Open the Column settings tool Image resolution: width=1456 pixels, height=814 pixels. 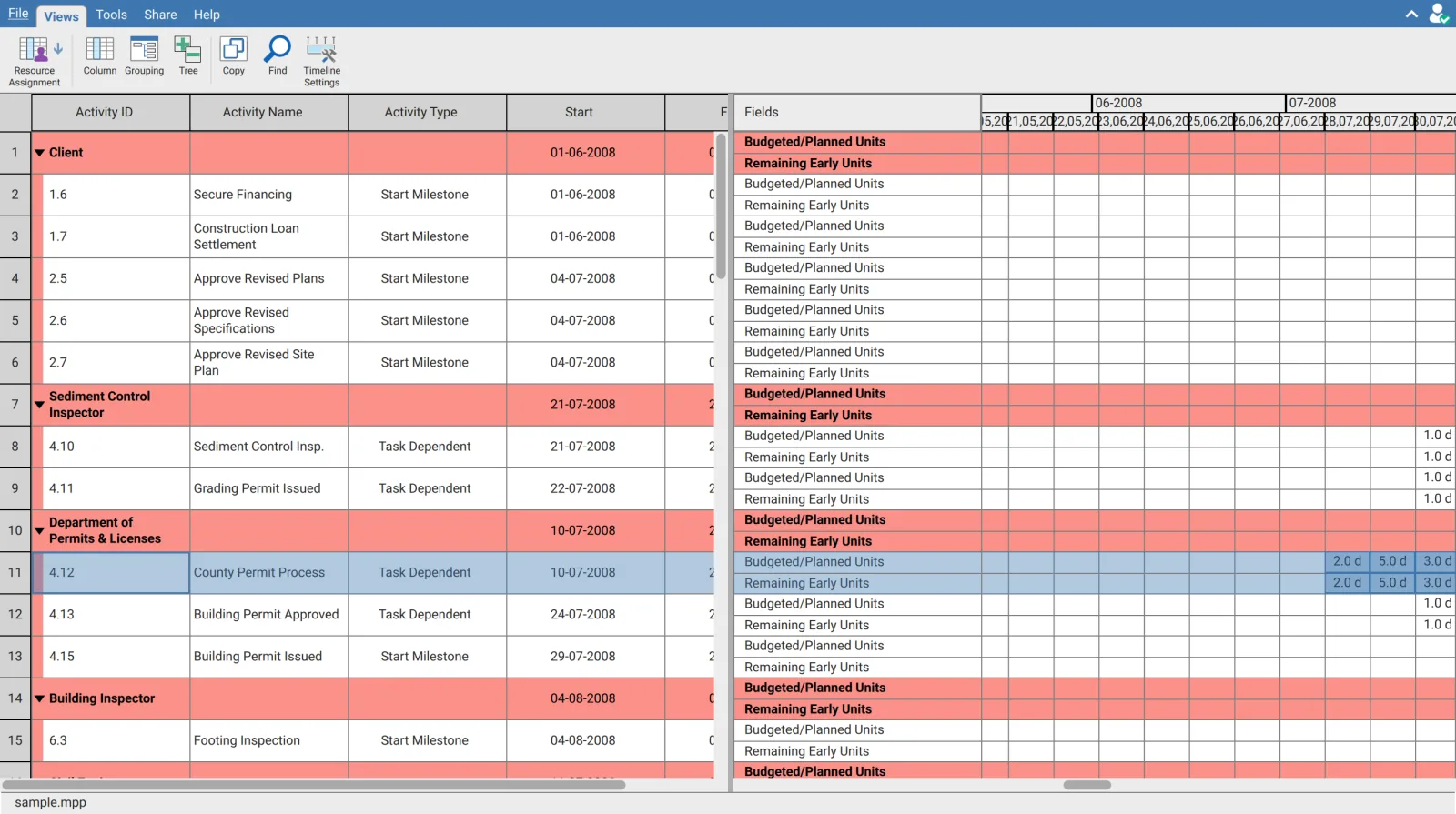point(100,56)
